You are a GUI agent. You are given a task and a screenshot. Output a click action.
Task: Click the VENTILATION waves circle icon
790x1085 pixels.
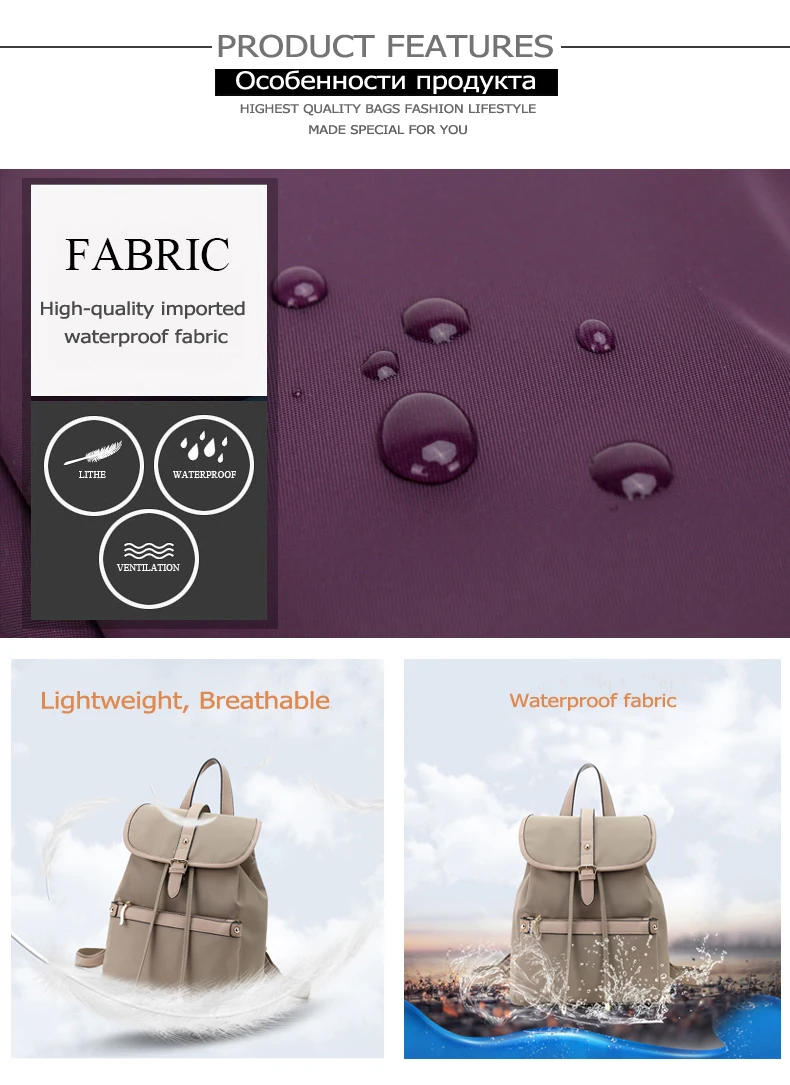pos(149,559)
